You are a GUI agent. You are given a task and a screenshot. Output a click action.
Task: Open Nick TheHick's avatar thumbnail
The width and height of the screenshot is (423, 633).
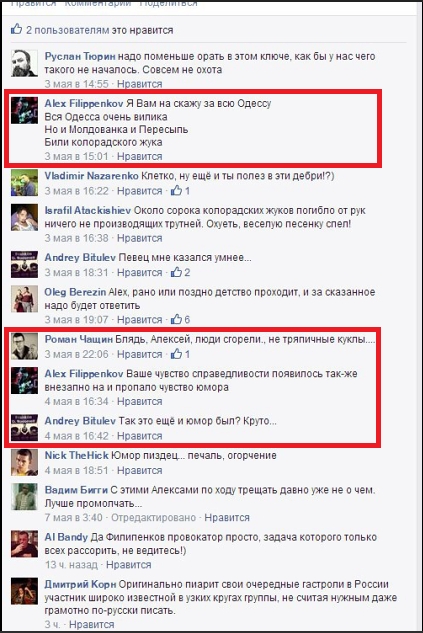[x=24, y=462]
